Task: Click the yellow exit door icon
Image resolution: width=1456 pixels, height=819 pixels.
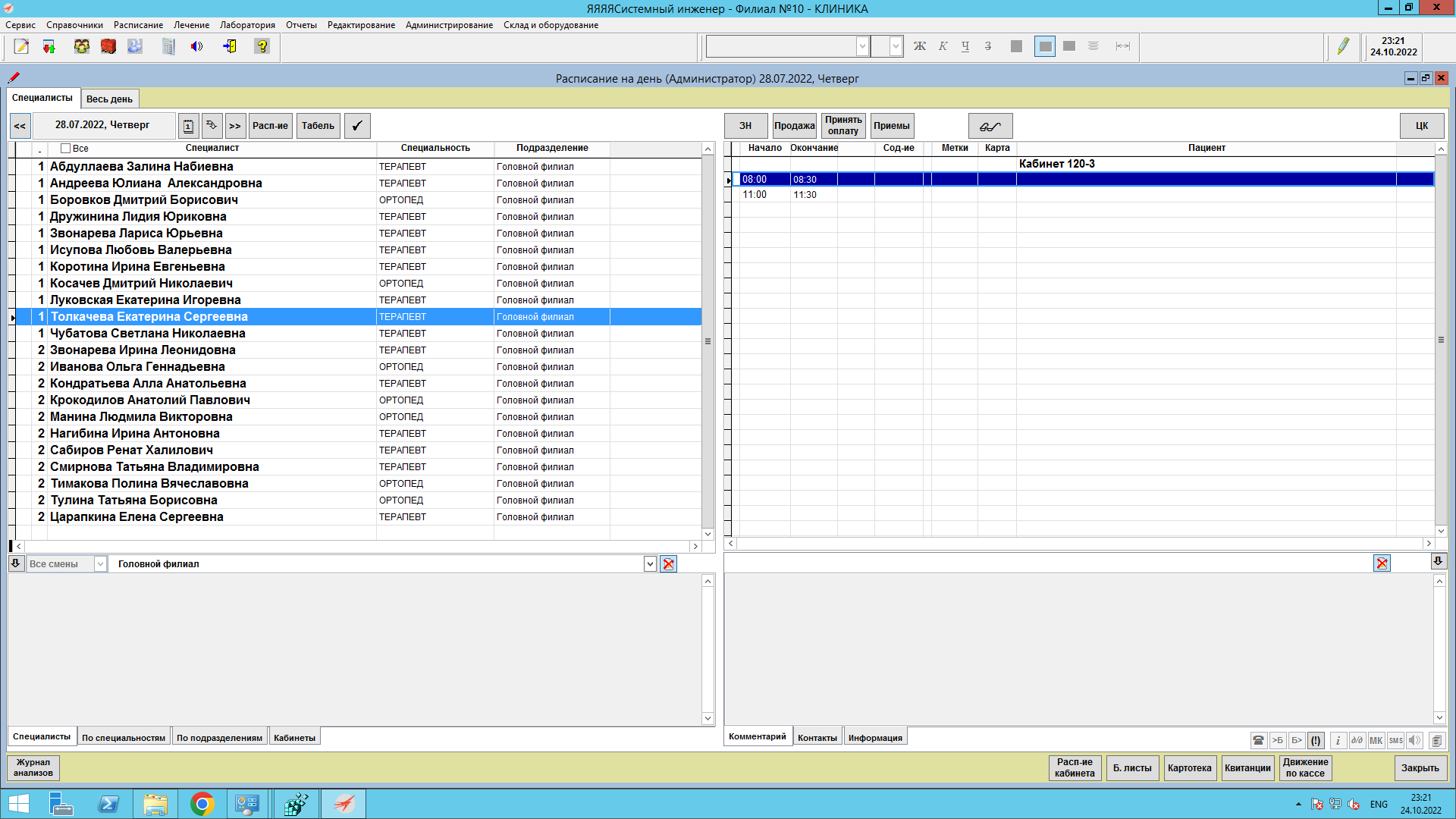Action: click(229, 47)
